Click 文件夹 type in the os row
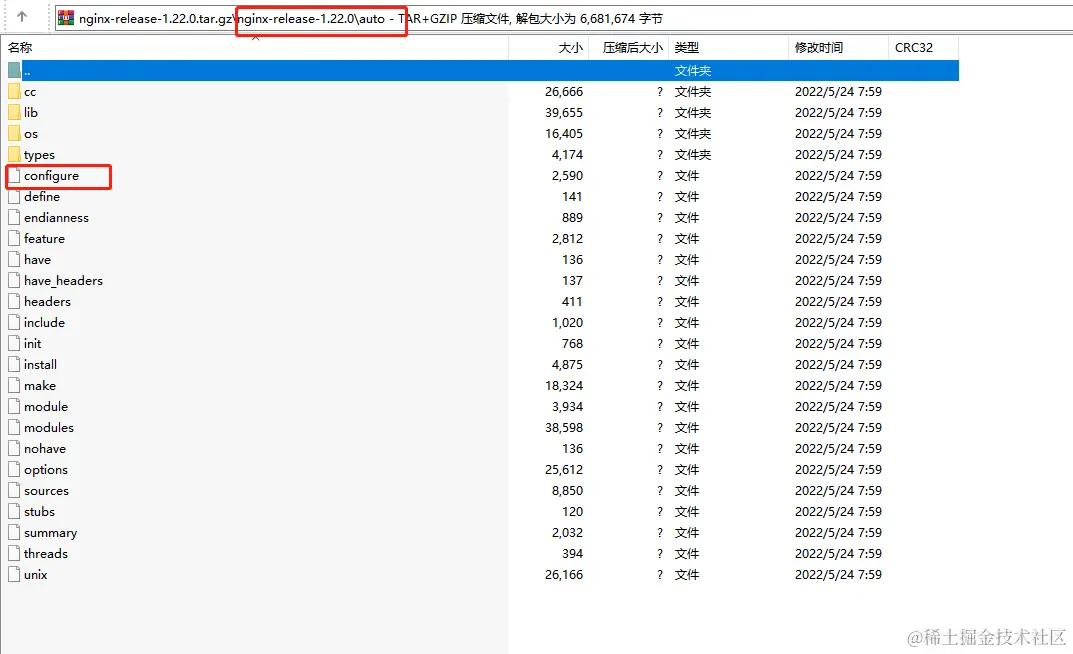Viewport: 1073px width, 654px height. coord(693,133)
